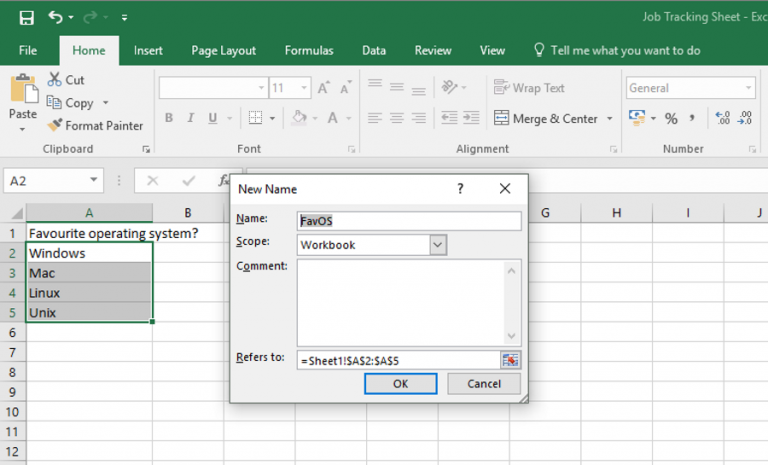Save the workbook with the floppy disk icon
The width and height of the screenshot is (768, 465).
tap(26, 18)
